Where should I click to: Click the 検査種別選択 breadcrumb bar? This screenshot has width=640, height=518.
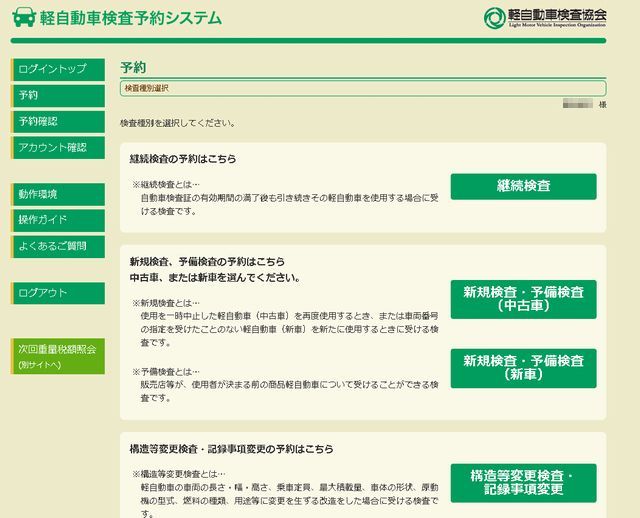pos(362,89)
